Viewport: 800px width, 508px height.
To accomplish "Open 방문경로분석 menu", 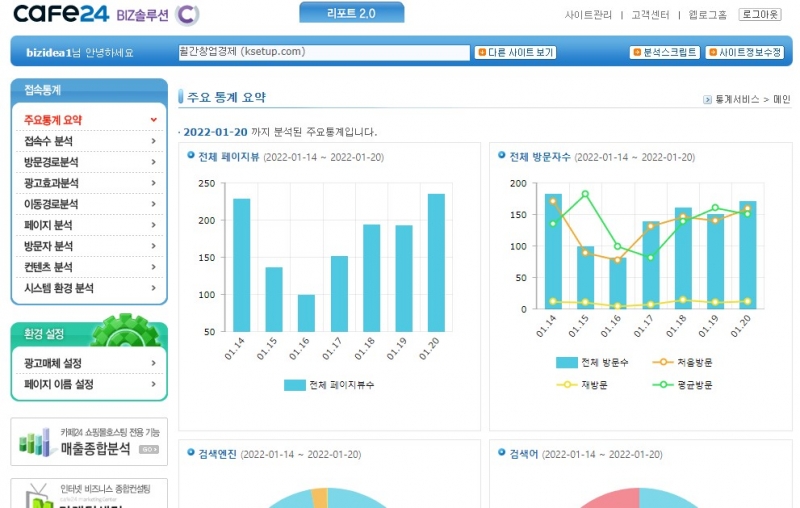I will point(51,162).
